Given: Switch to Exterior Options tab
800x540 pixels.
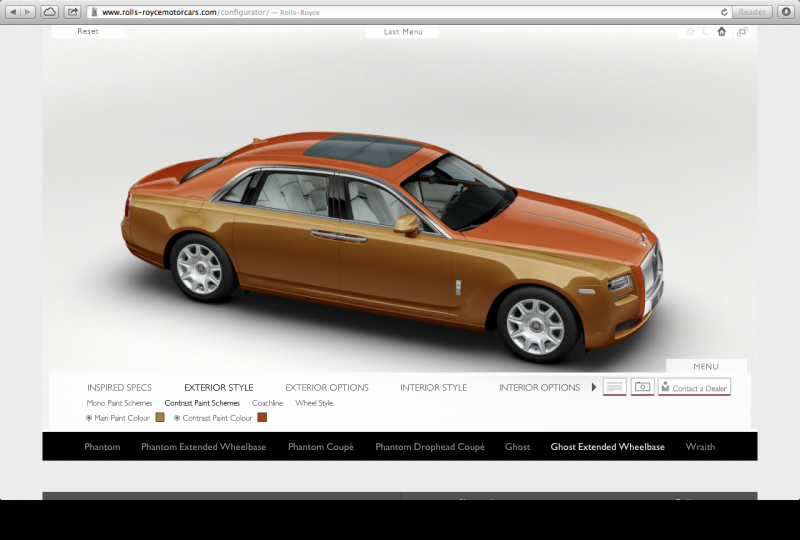Looking at the screenshot, I should [327, 387].
